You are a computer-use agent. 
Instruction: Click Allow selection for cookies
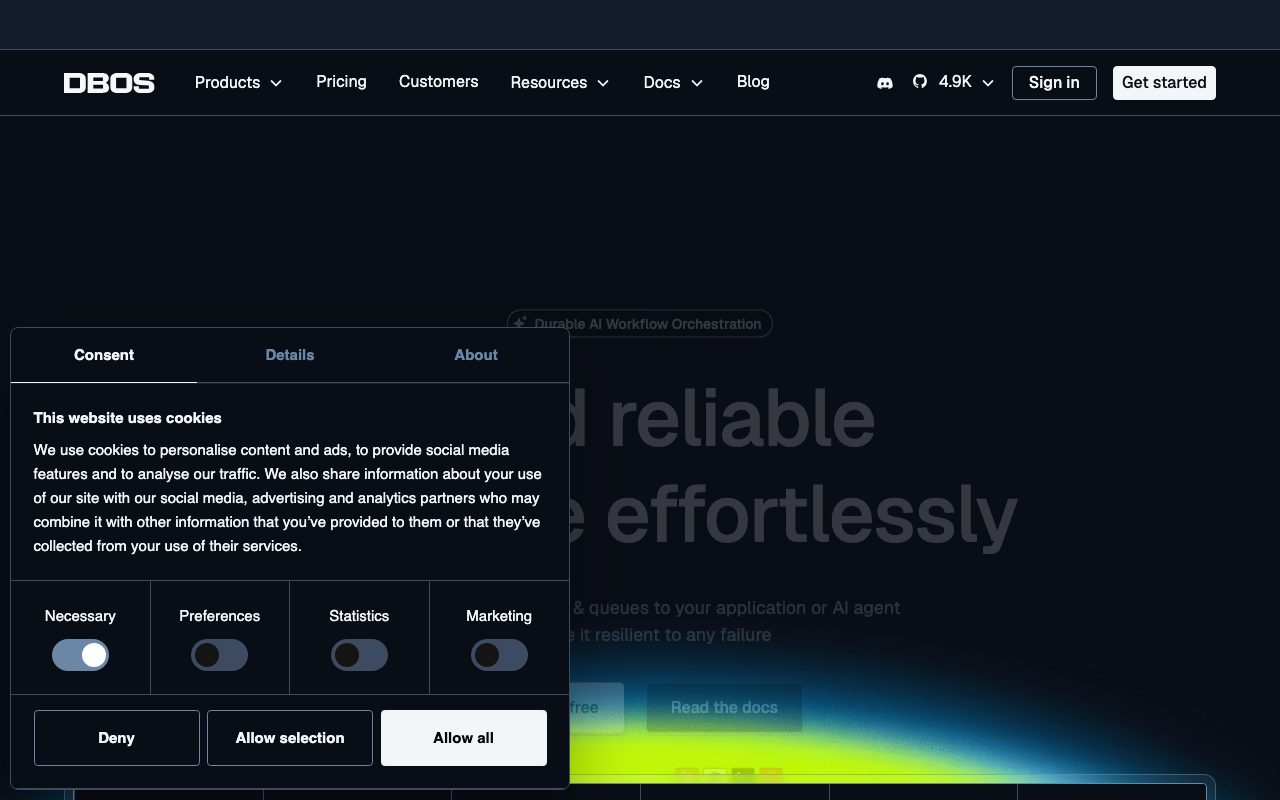point(290,738)
